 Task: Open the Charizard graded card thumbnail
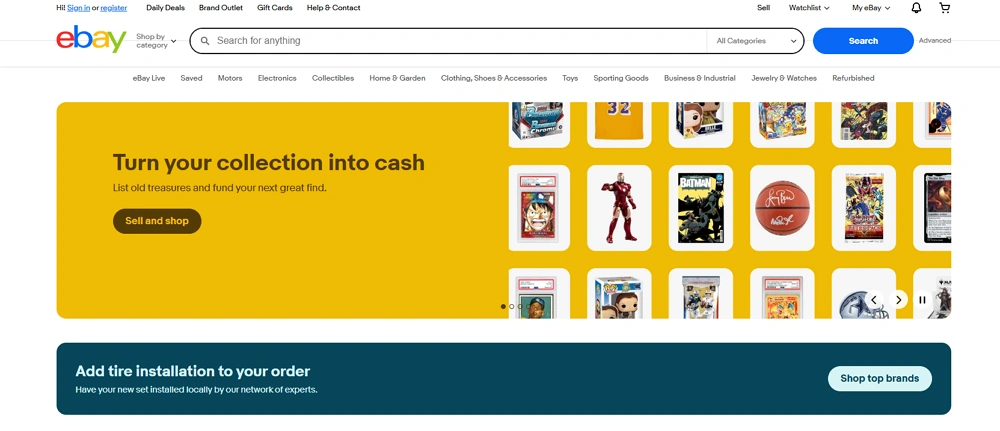click(782, 293)
